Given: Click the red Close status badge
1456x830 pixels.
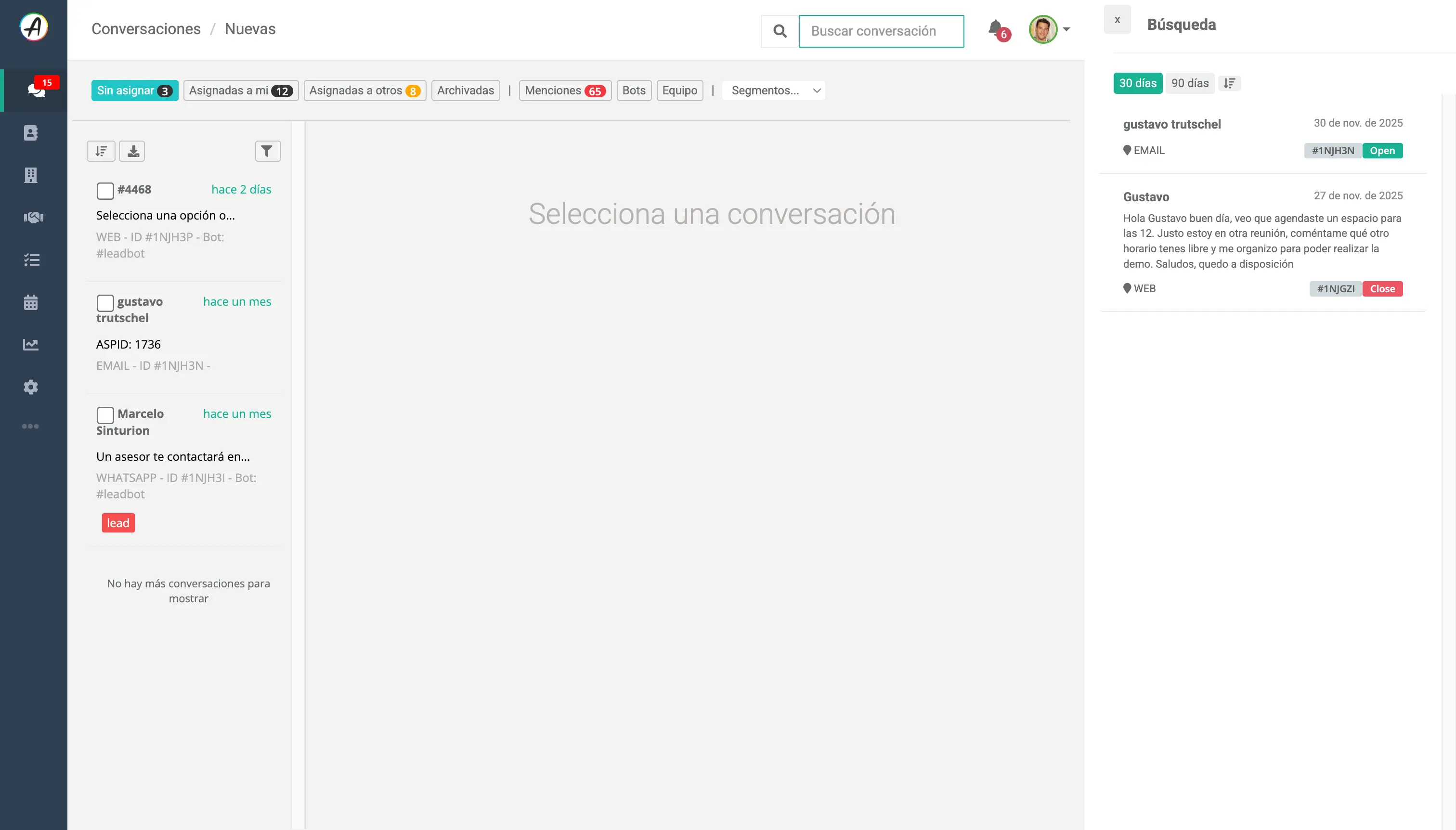Looking at the screenshot, I should click(1382, 289).
